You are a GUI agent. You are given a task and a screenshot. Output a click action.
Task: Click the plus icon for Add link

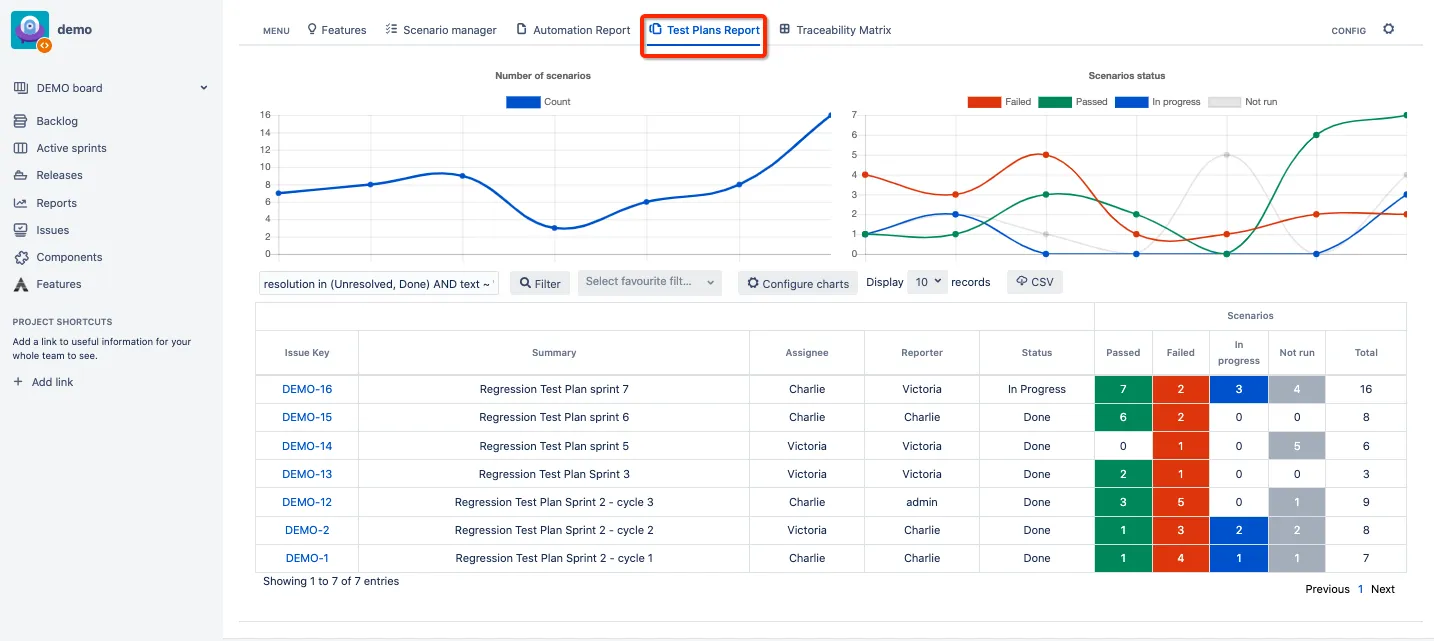click(x=18, y=382)
